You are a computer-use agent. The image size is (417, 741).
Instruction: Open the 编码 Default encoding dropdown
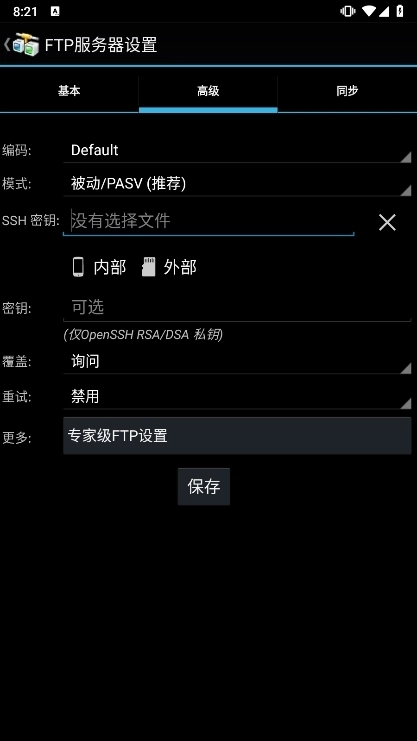[237, 150]
